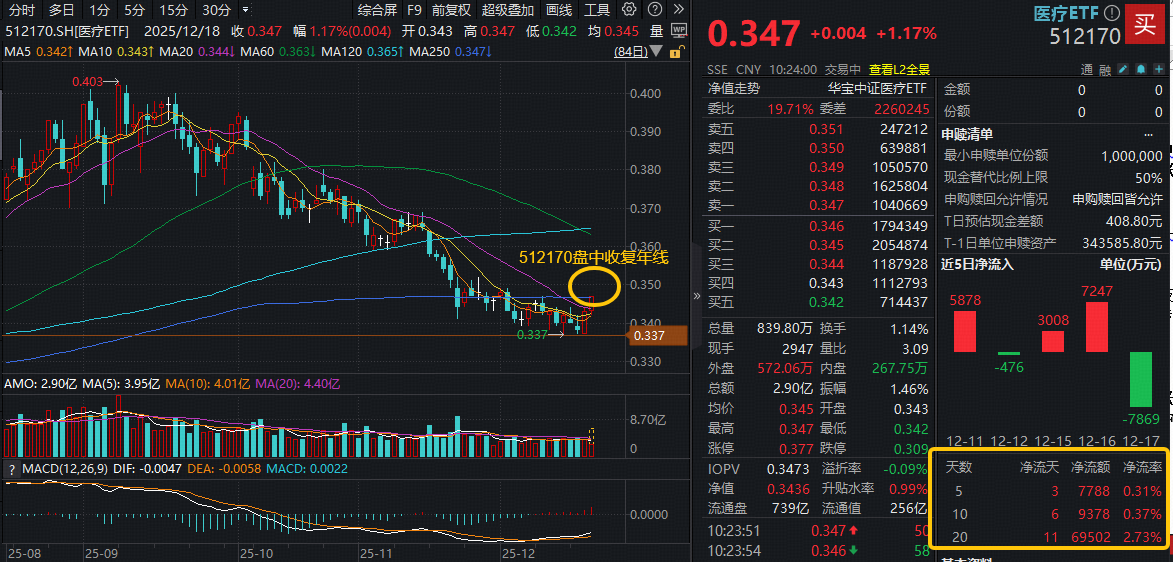Click the orange 0.337 price axis marker
The image size is (1173, 562).
point(659,336)
